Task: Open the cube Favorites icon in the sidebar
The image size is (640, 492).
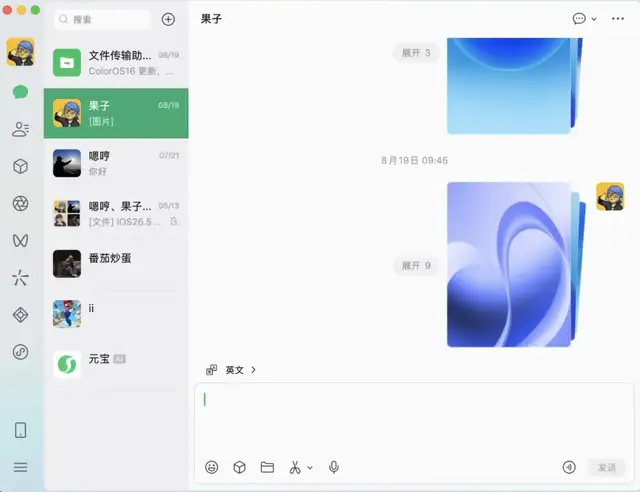Action: click(20, 166)
